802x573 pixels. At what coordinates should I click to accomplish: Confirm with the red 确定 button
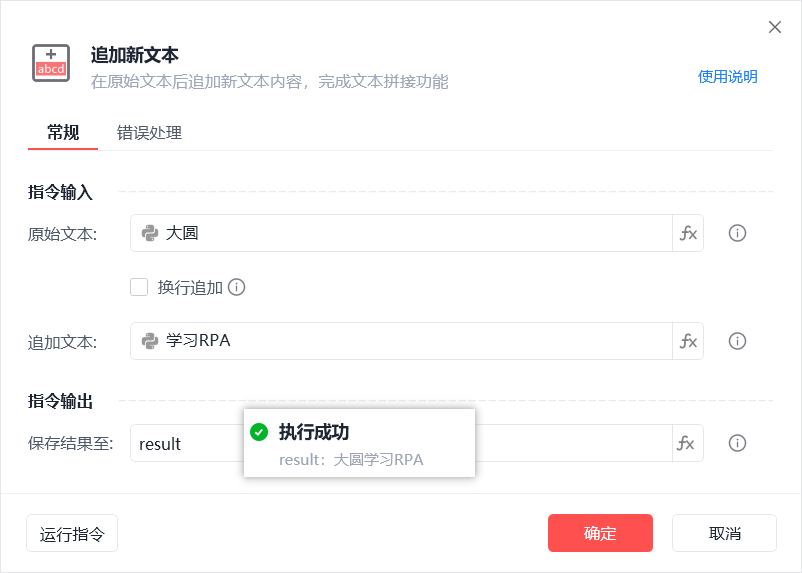pyautogui.click(x=600, y=533)
